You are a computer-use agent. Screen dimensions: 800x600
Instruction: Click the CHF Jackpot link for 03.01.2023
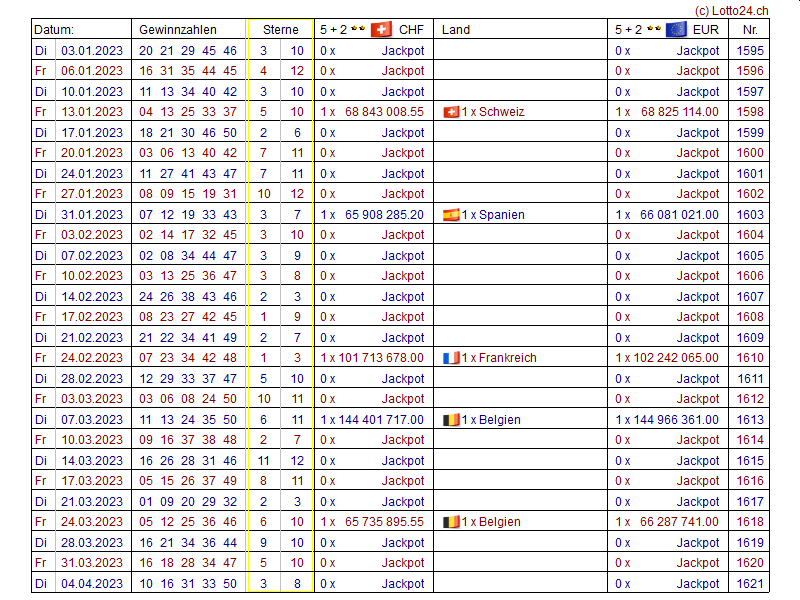(x=403, y=50)
